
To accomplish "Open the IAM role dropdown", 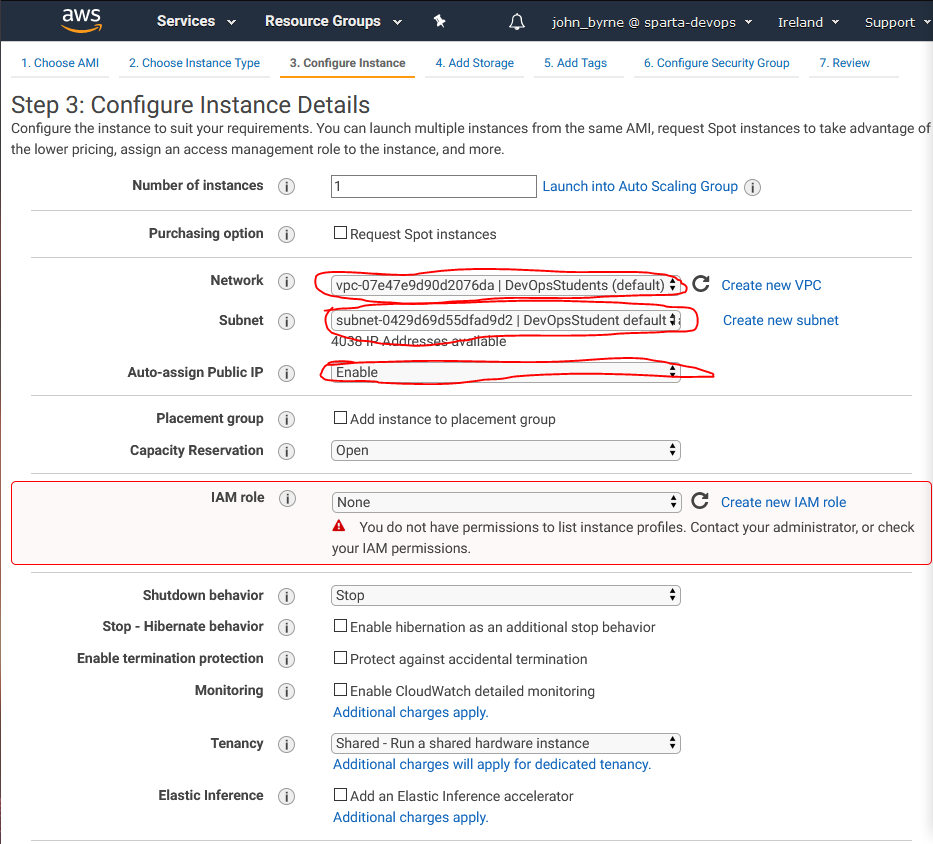I will [x=506, y=502].
